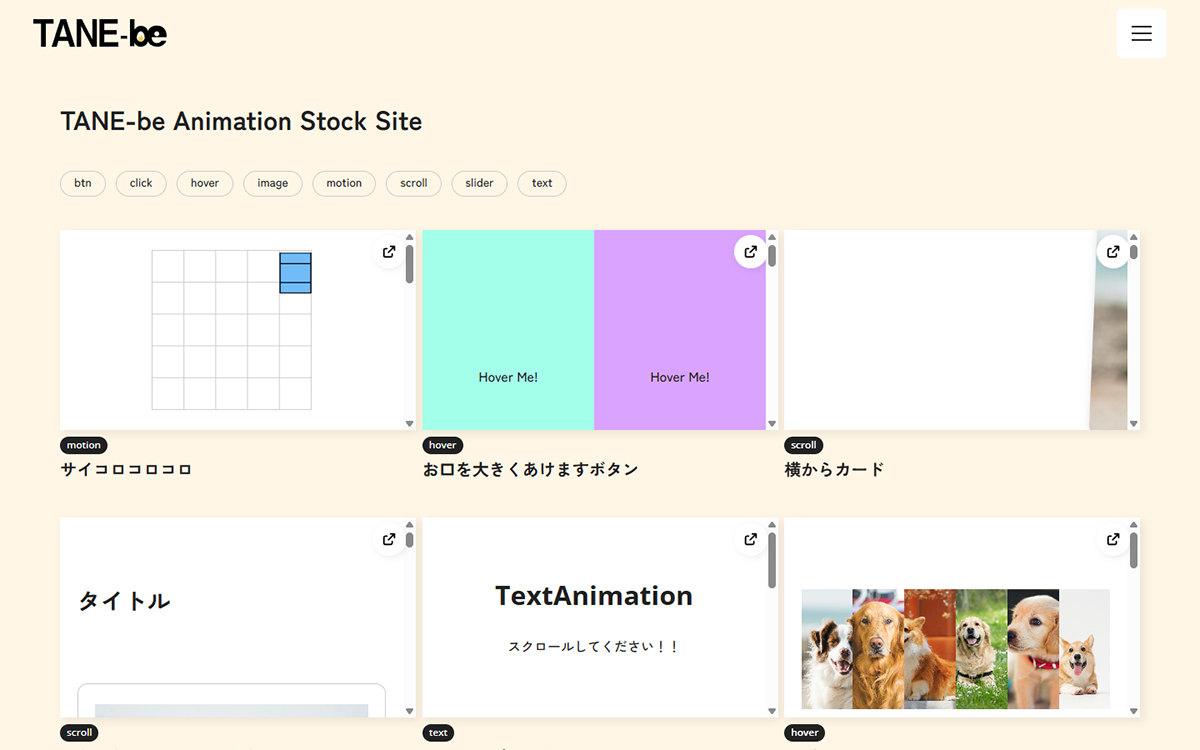This screenshot has height=750, width=1200.
Task: Open external link on the dog photos card
Action: coord(1113,539)
